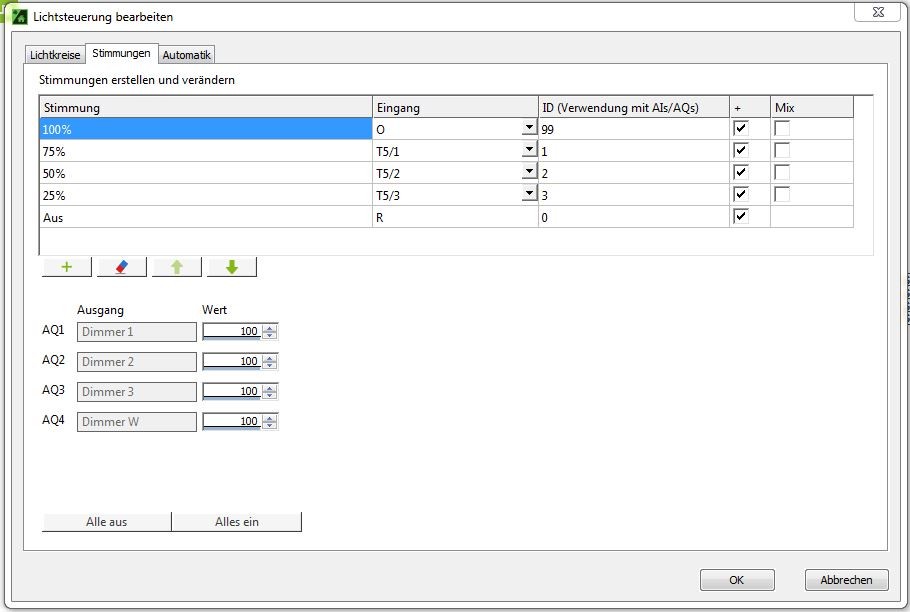Click ID cell with value 99
910x612 pixels.
click(x=634, y=129)
